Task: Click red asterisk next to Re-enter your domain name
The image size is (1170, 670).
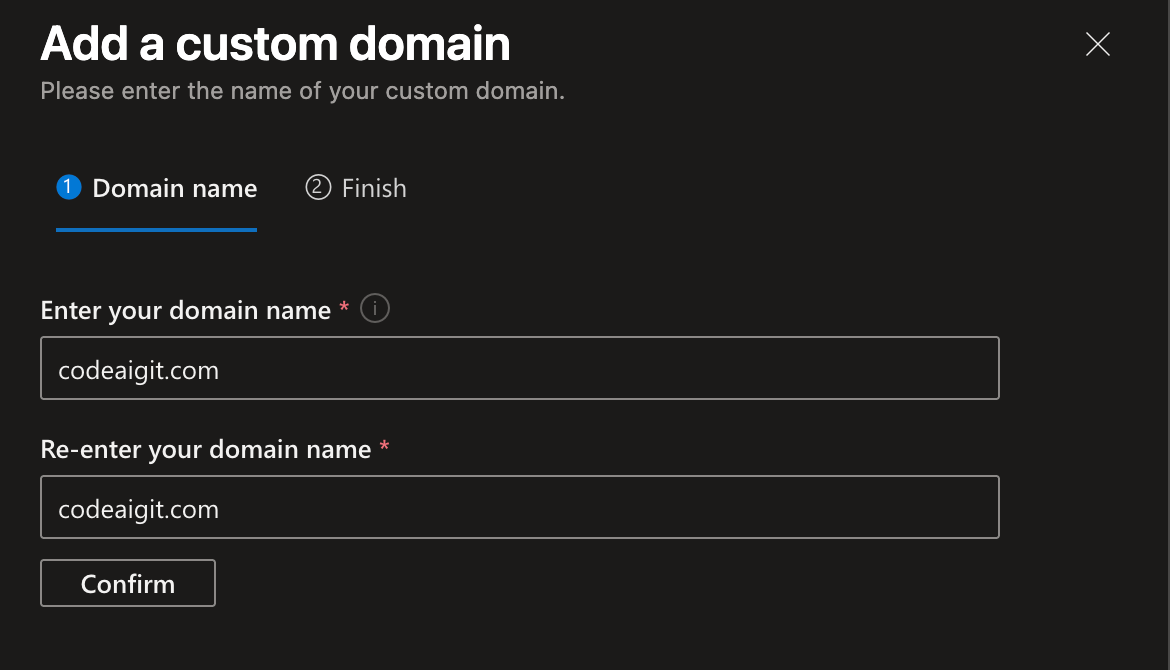Action: [x=384, y=445]
